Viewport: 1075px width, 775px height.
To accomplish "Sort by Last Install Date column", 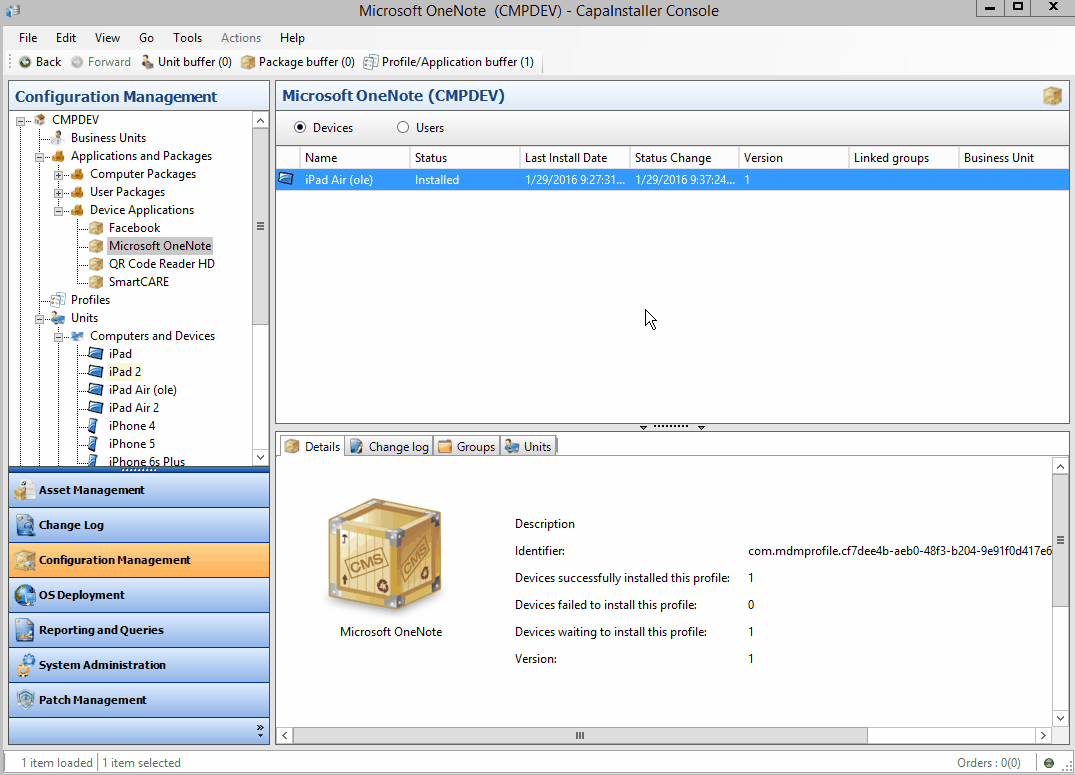I will (x=575, y=158).
